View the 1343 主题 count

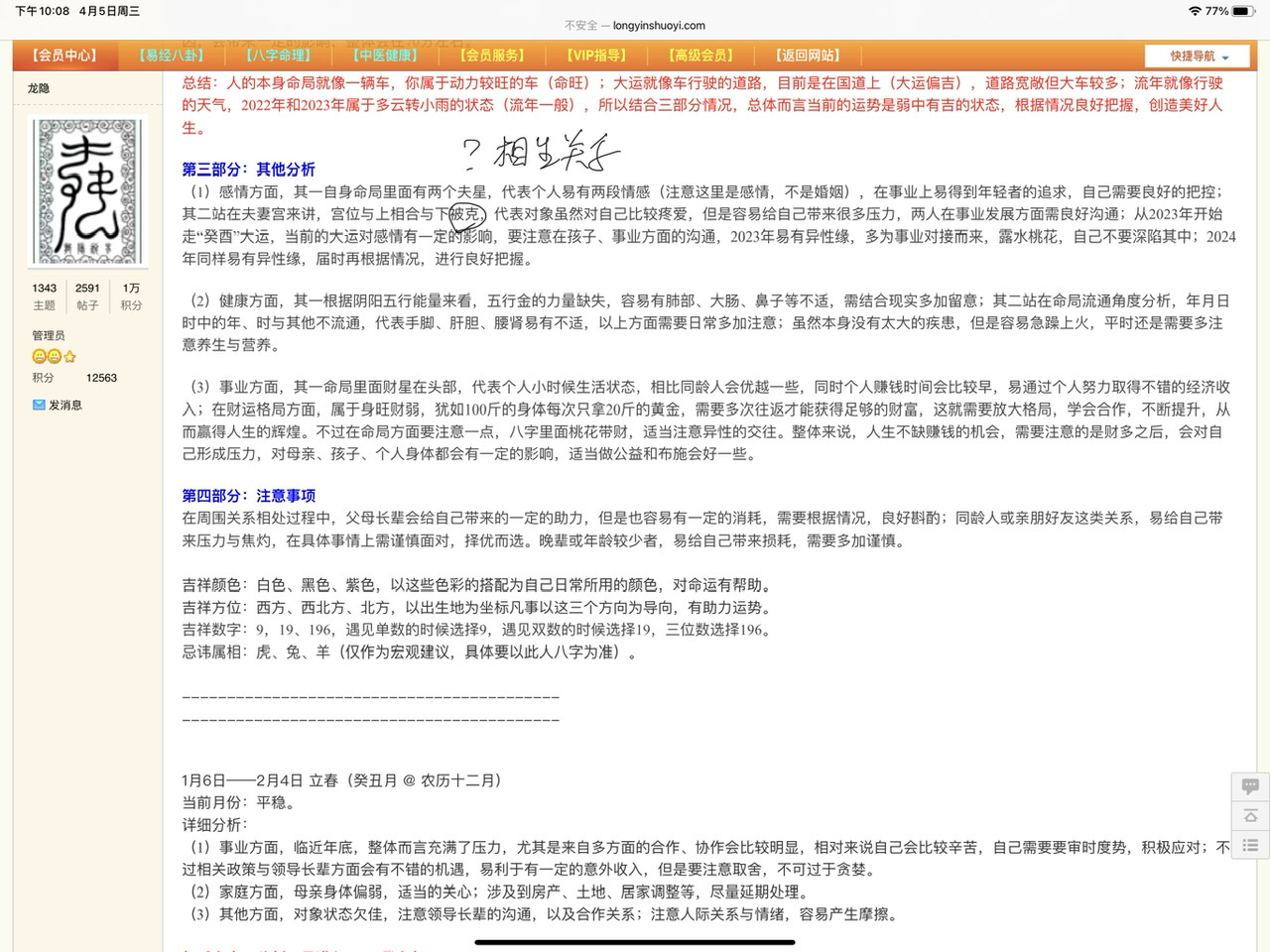click(45, 297)
